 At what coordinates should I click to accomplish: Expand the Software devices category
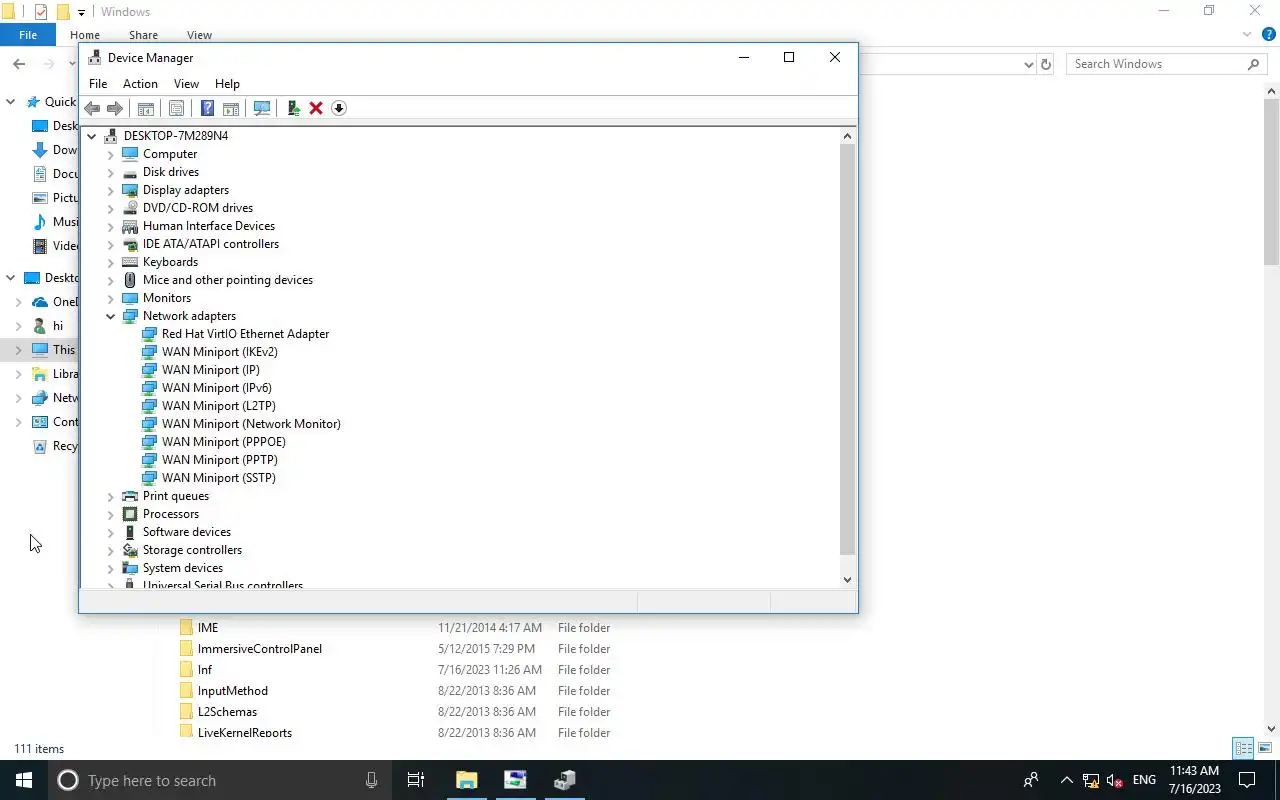[x=111, y=532]
